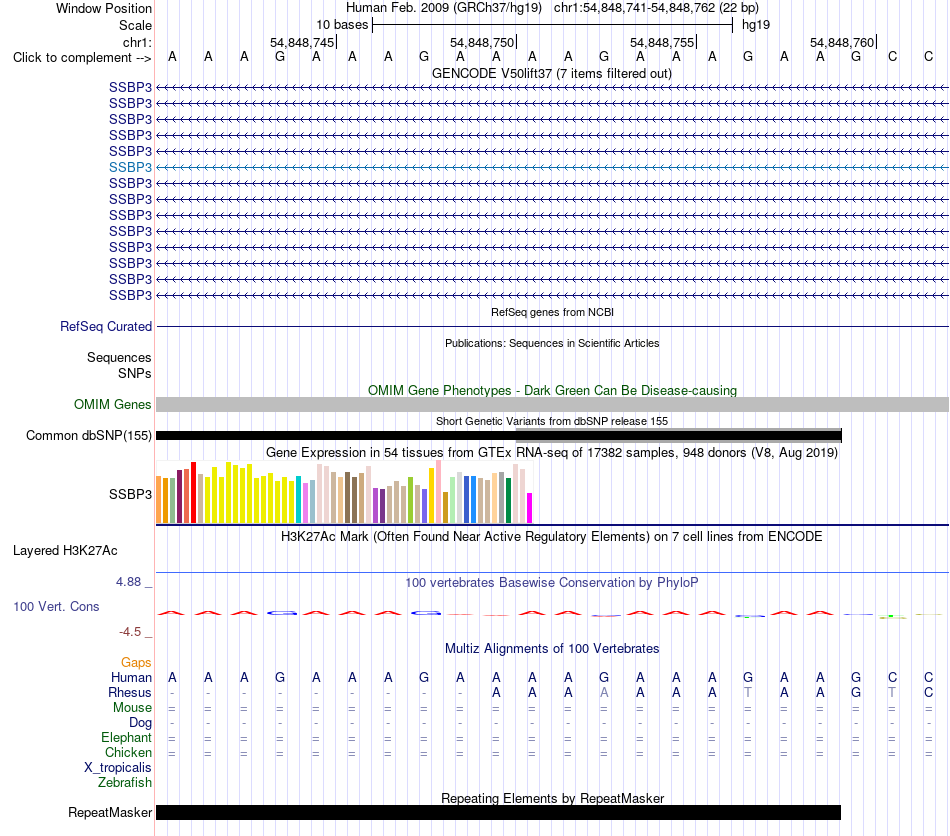Click the "RepeatMasker" track label
The image size is (950, 836).
click(110, 812)
